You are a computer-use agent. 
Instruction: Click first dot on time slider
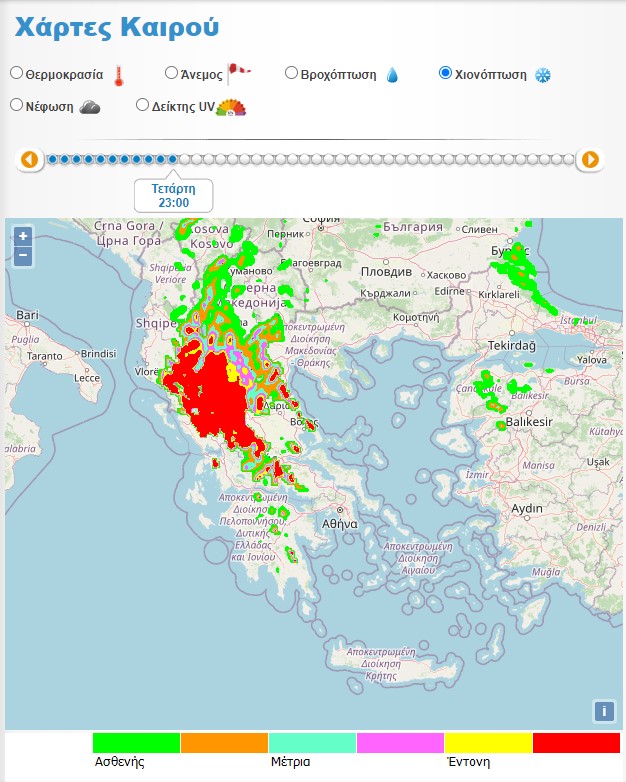click(x=52, y=160)
